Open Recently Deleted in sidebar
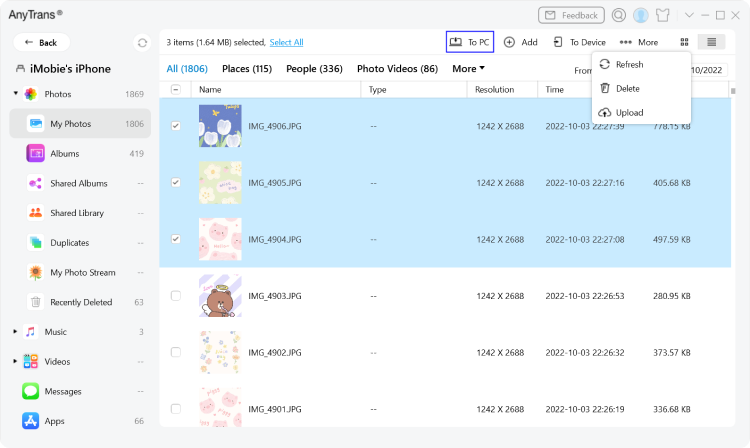Image resolution: width=750 pixels, height=448 pixels. [81, 302]
